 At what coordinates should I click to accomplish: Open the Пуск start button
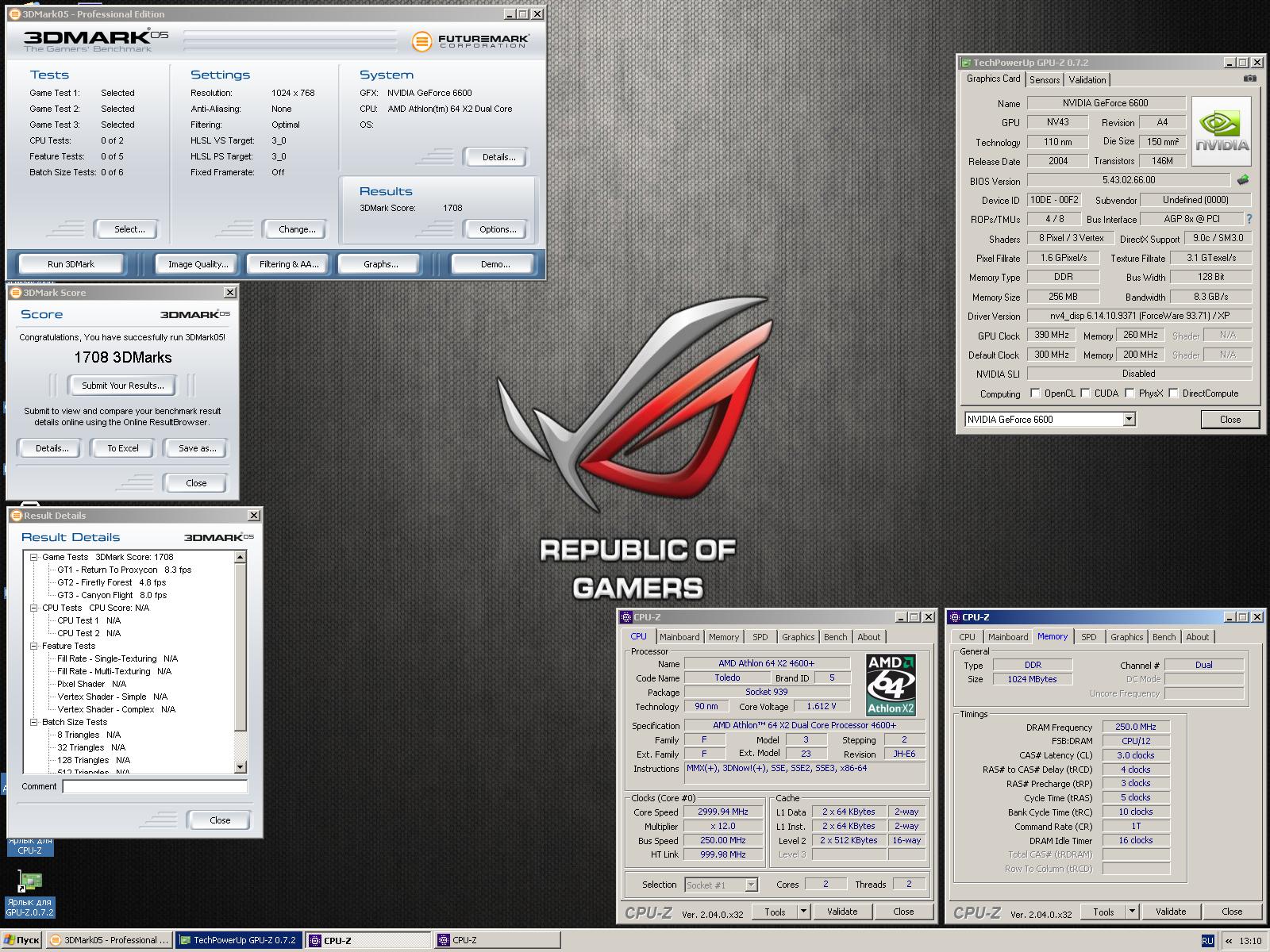click(x=21, y=940)
